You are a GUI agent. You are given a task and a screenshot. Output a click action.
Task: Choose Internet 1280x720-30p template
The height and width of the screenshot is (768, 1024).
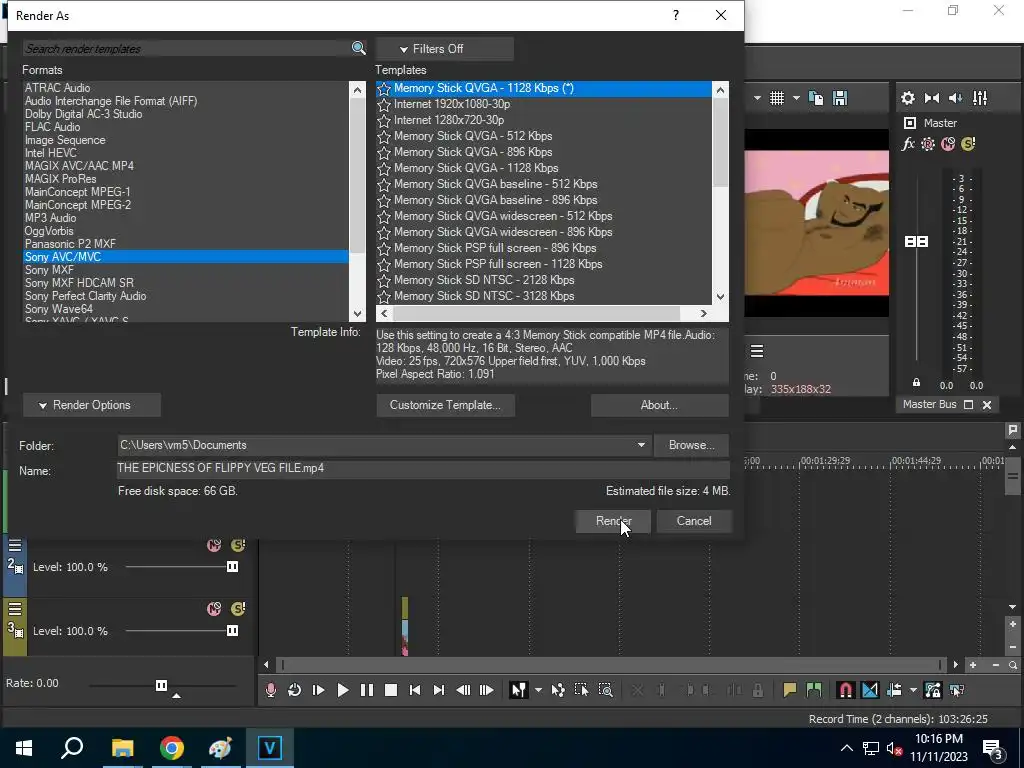449,120
